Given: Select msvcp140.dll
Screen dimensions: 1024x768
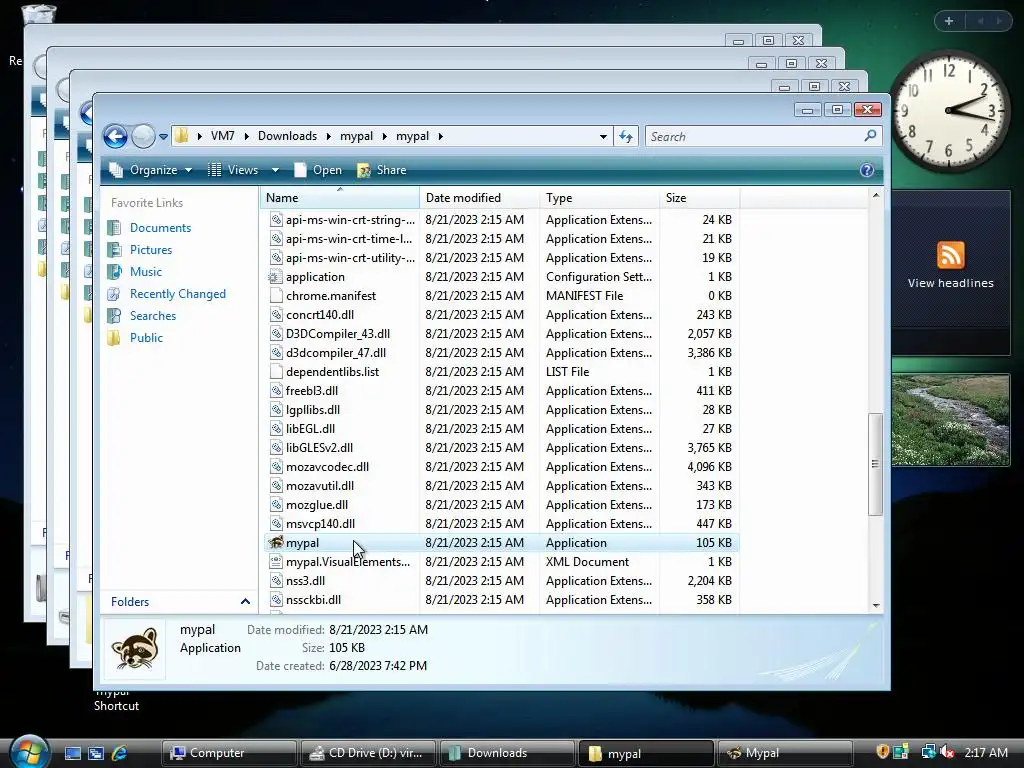Looking at the screenshot, I should point(320,524).
